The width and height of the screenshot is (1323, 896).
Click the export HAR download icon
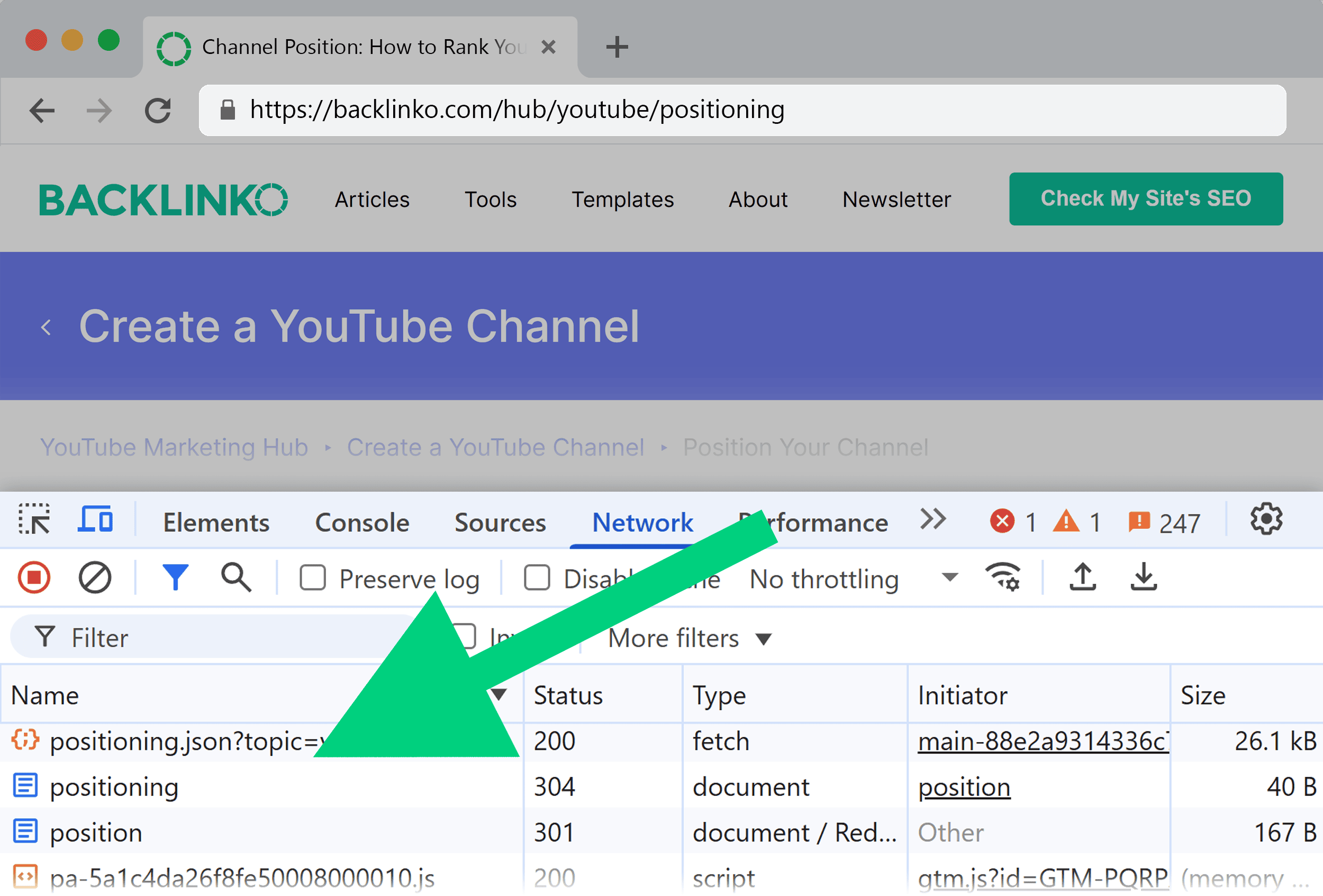1143,577
